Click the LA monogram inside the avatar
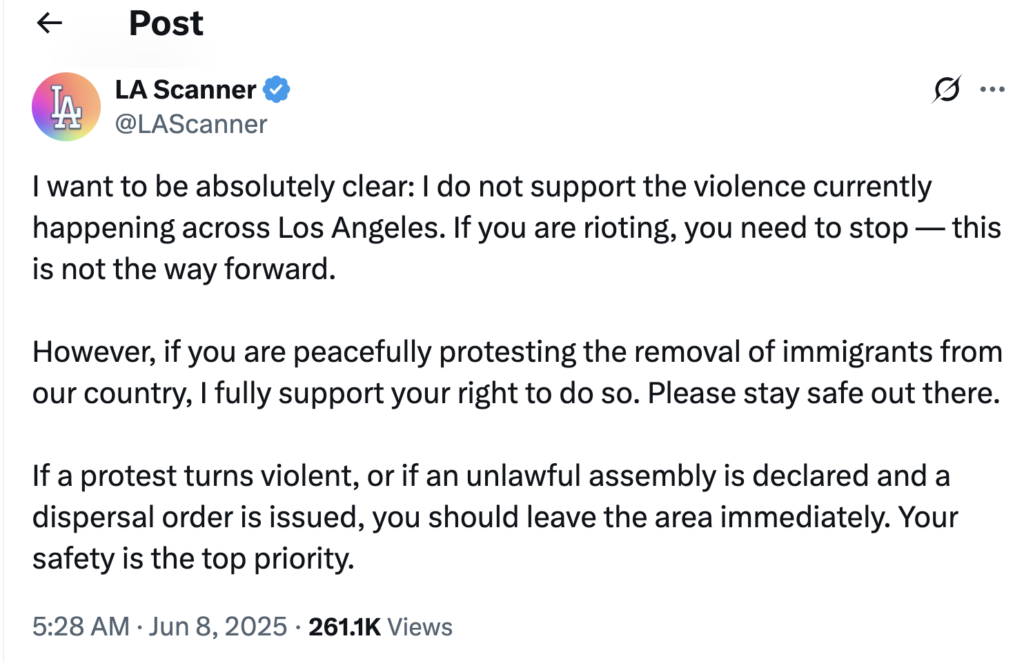This screenshot has height=663, width=1024. click(x=66, y=106)
